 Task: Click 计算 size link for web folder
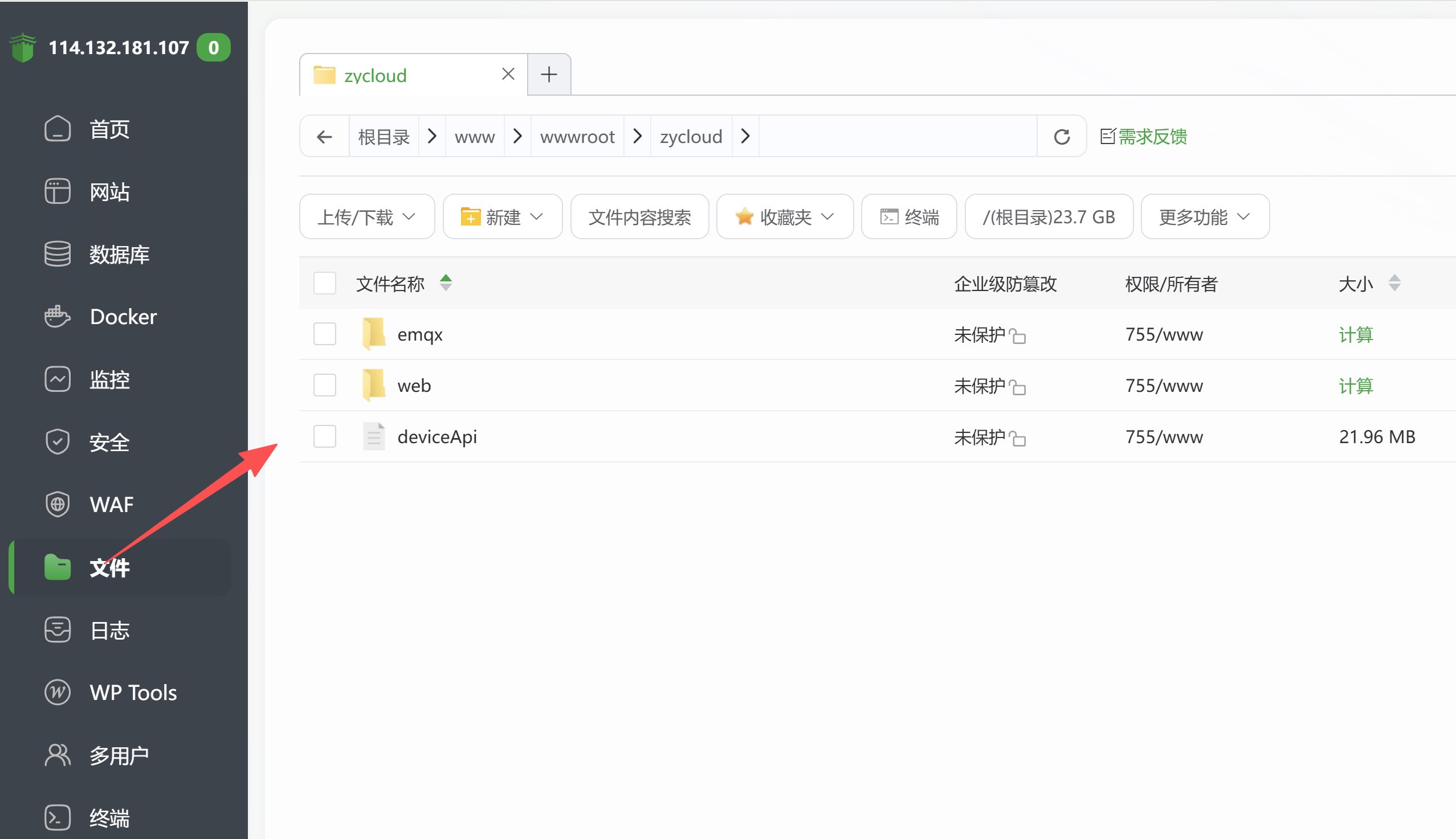(1355, 386)
